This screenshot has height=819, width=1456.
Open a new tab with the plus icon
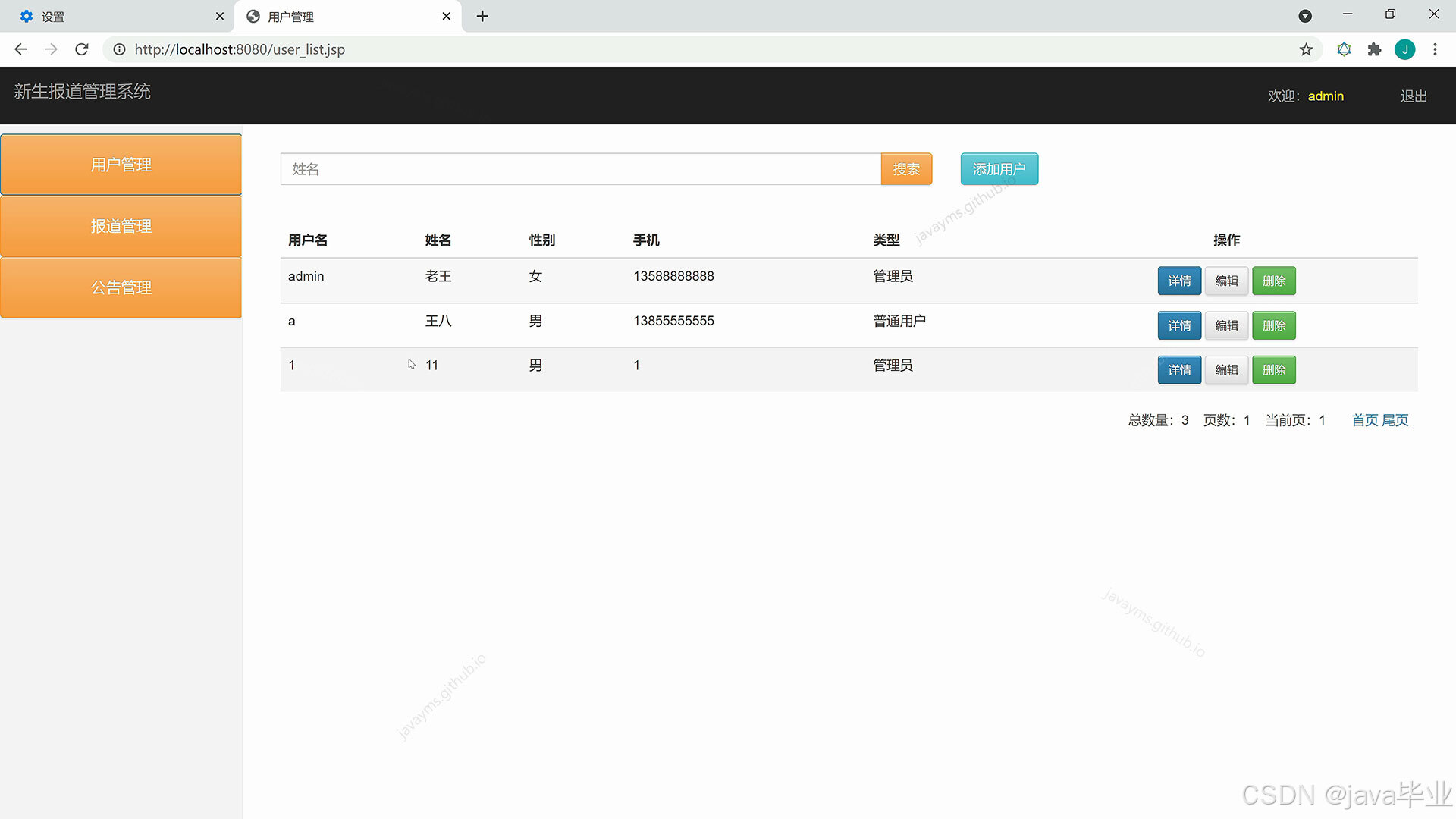tap(482, 16)
